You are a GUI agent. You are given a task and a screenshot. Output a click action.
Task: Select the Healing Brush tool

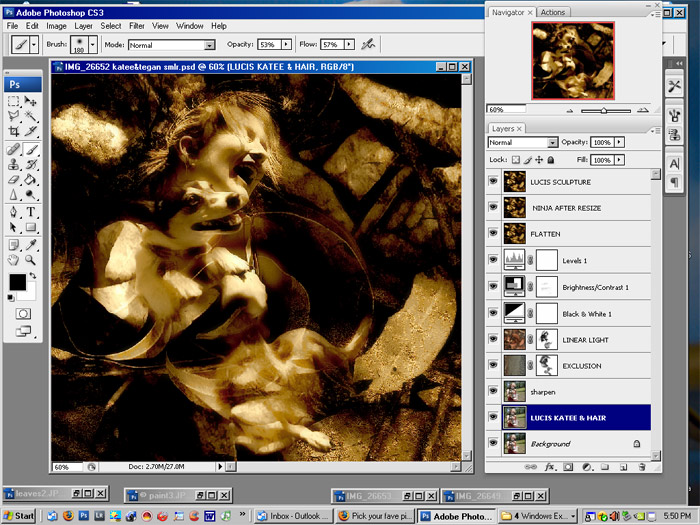click(x=14, y=149)
